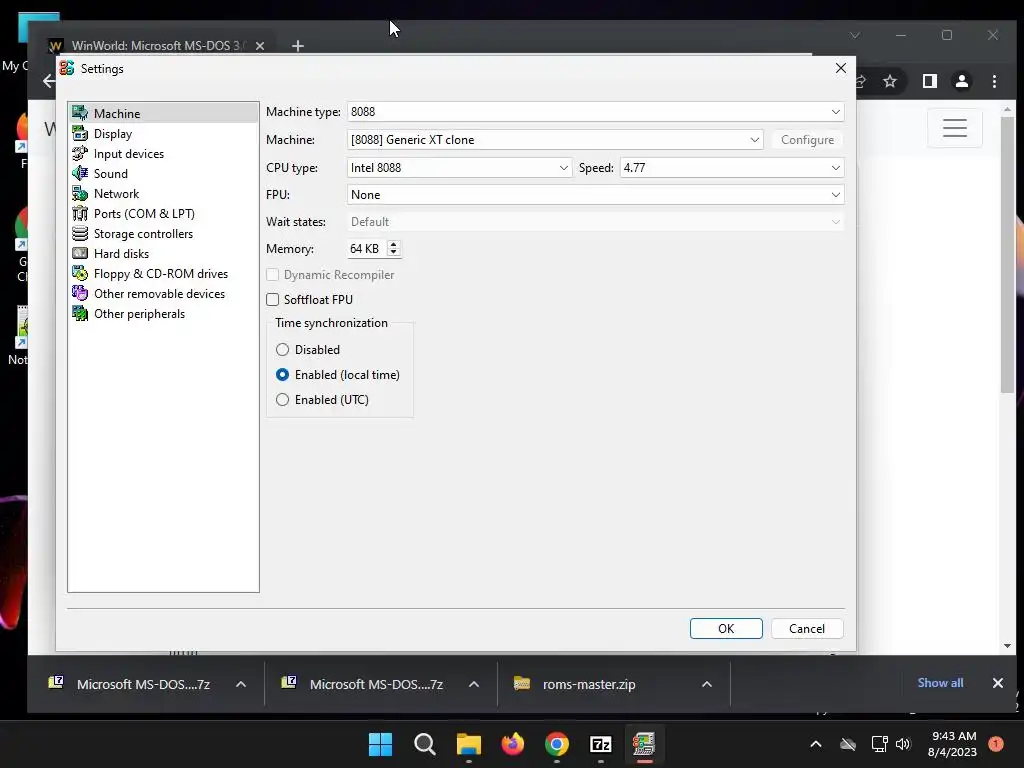Open the Speed dropdown showing 4.77
The width and height of the screenshot is (1024, 768).
731,168
